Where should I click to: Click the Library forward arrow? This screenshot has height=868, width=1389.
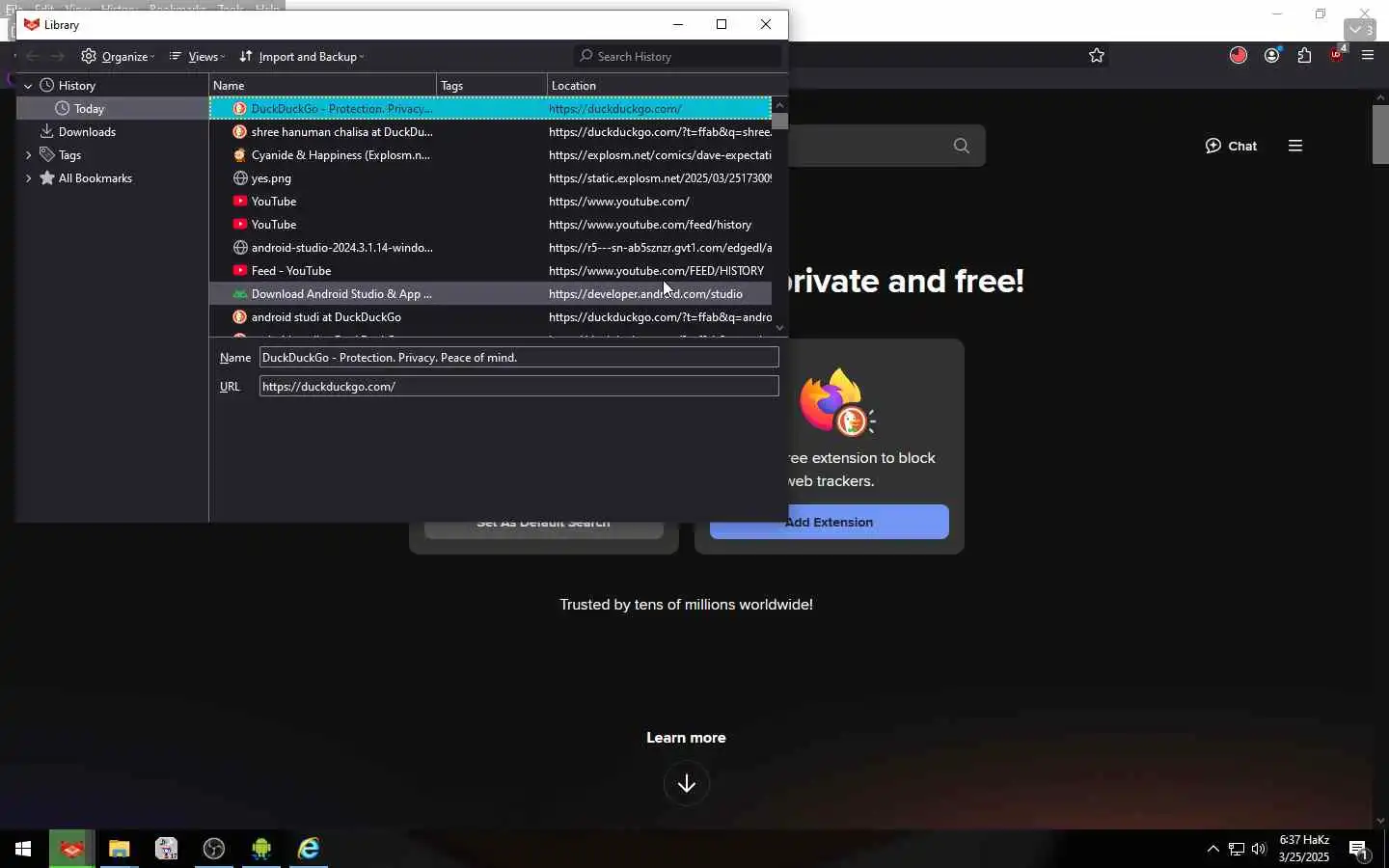(x=58, y=56)
